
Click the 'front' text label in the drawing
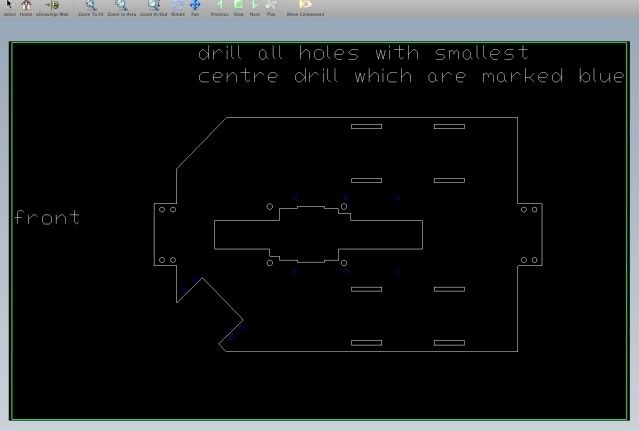(x=47, y=218)
